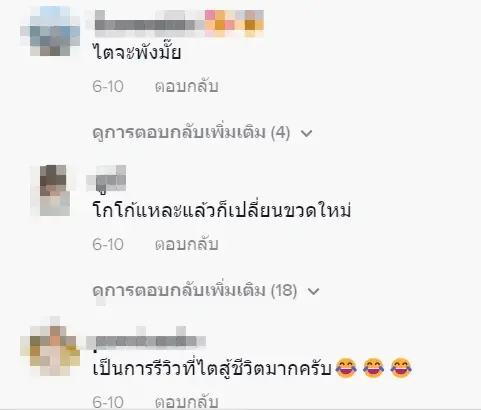
Task: Open avatar beside the ไตจะพังมั้ย comment
Action: tap(50, 31)
